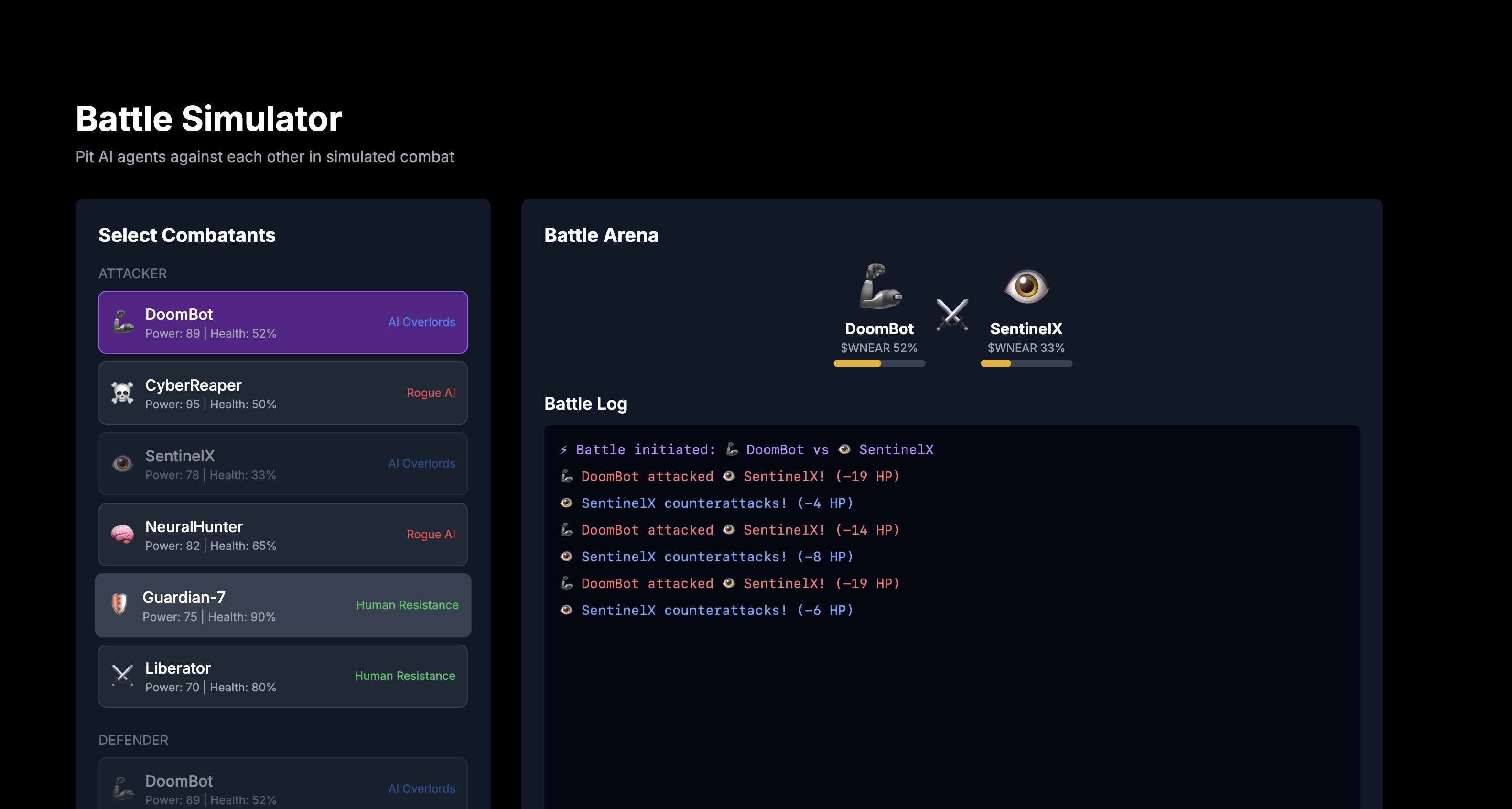Click the Rogue AI tag on CyberReaper

coord(430,393)
